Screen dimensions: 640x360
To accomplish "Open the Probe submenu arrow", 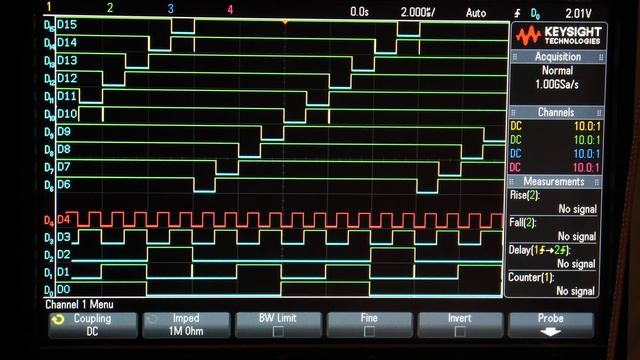I will click(550, 332).
